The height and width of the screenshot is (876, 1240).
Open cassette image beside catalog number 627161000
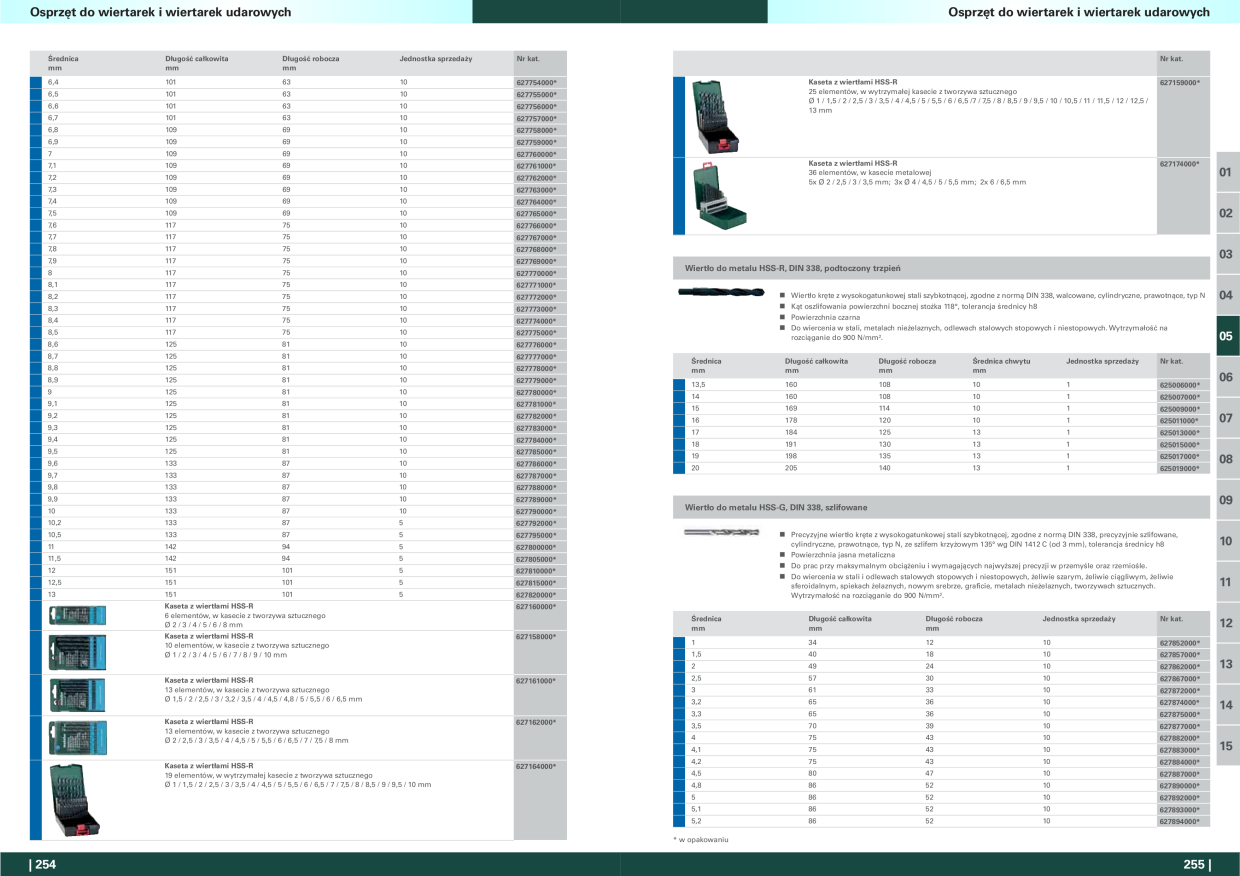[x=77, y=694]
